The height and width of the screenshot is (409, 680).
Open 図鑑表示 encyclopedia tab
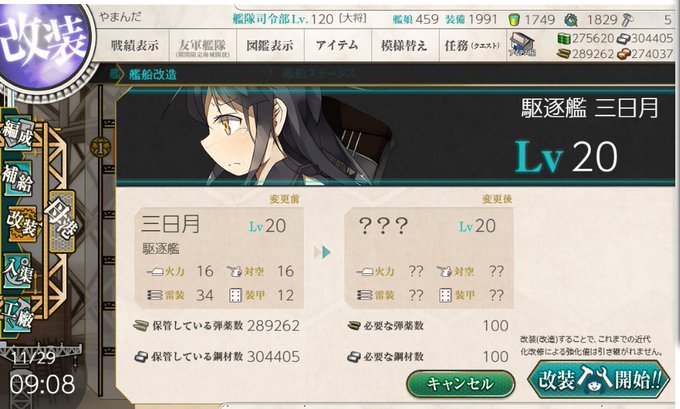270,45
